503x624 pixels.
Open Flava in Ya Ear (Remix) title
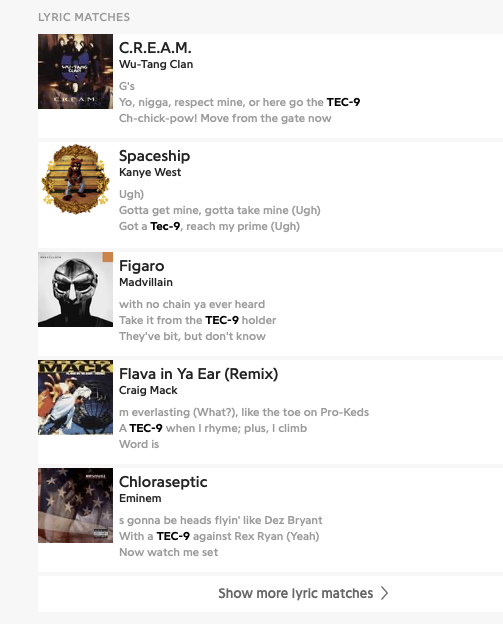click(199, 374)
